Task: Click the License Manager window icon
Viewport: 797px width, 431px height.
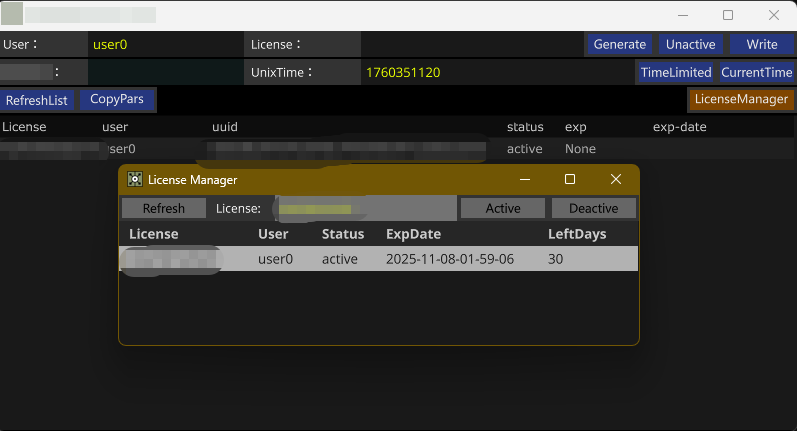Action: tap(135, 179)
